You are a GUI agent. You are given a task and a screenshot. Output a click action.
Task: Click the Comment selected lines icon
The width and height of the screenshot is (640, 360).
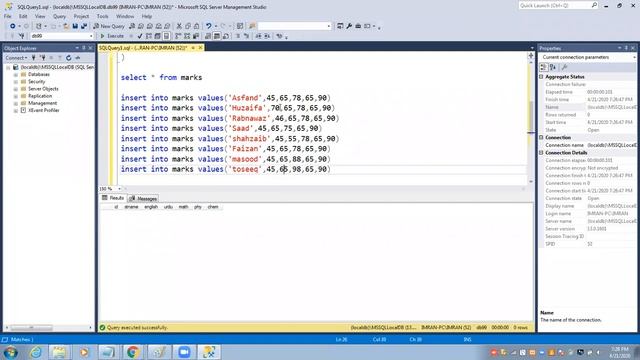click(x=238, y=36)
